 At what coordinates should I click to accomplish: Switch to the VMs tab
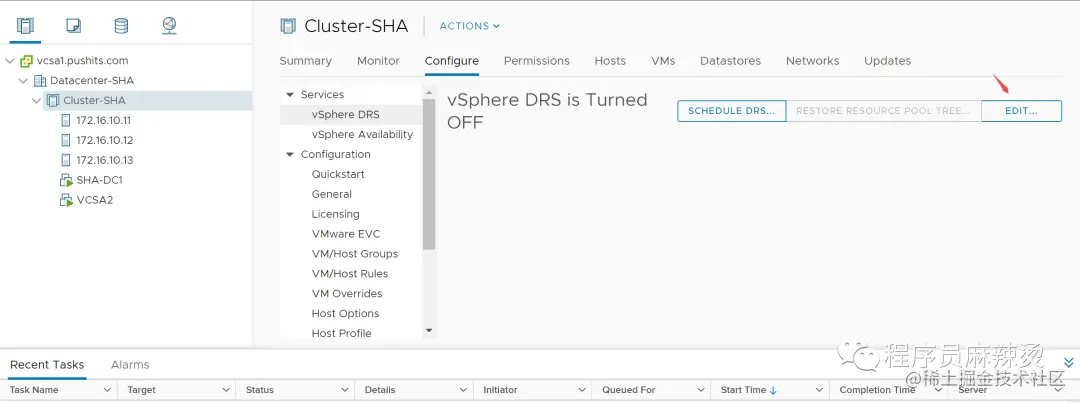pyautogui.click(x=663, y=61)
